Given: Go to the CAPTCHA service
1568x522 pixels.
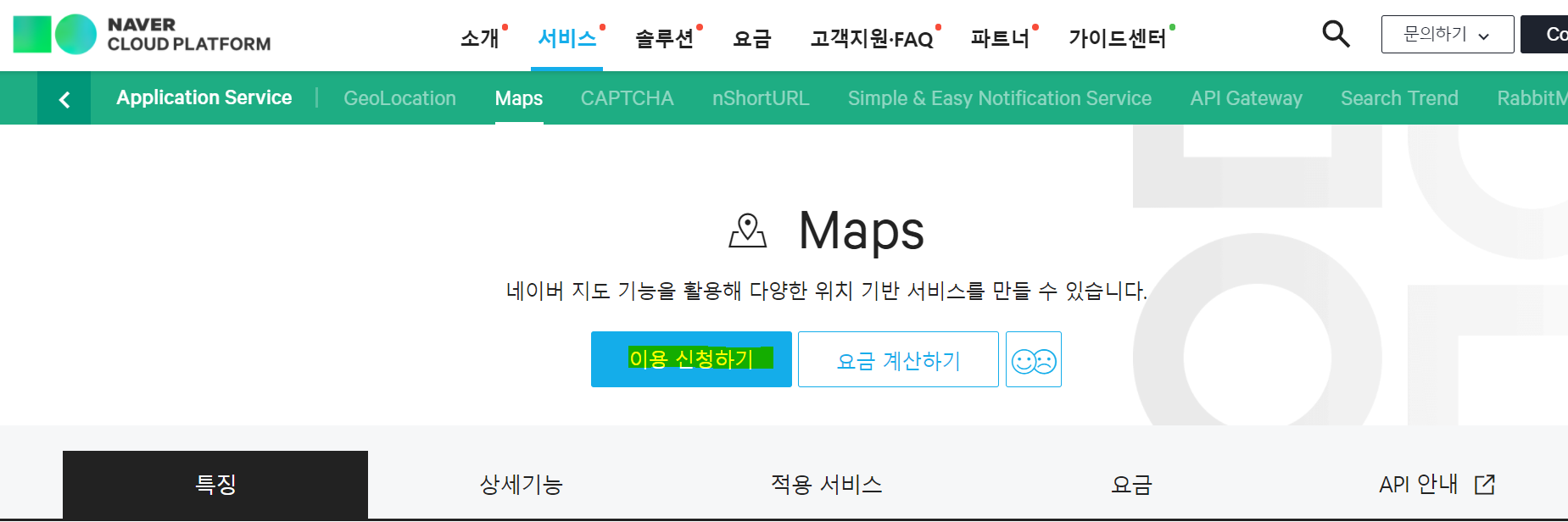Looking at the screenshot, I should click(628, 98).
